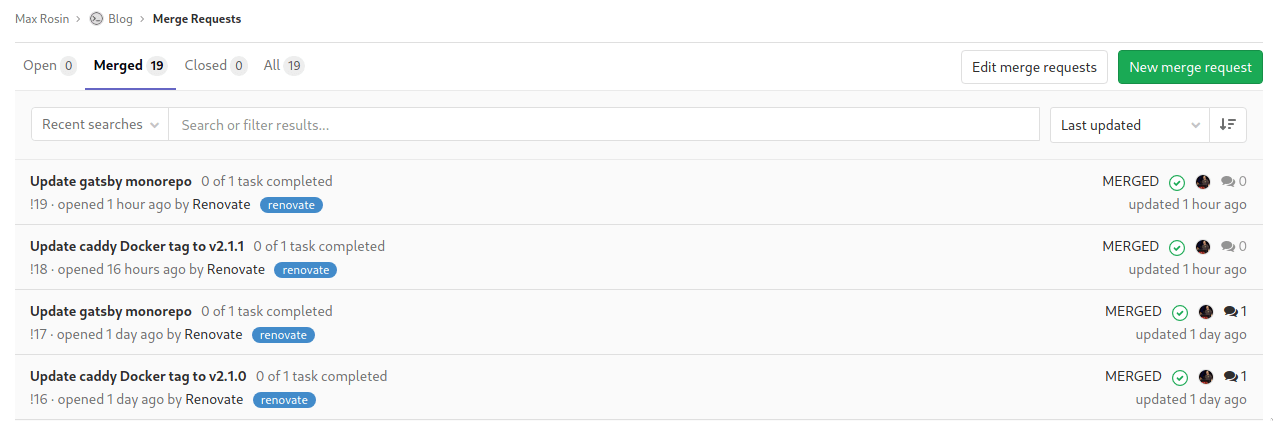The height and width of the screenshot is (421, 1273).
Task: Click assignee avatar on merge request !18
Action: point(1203,246)
